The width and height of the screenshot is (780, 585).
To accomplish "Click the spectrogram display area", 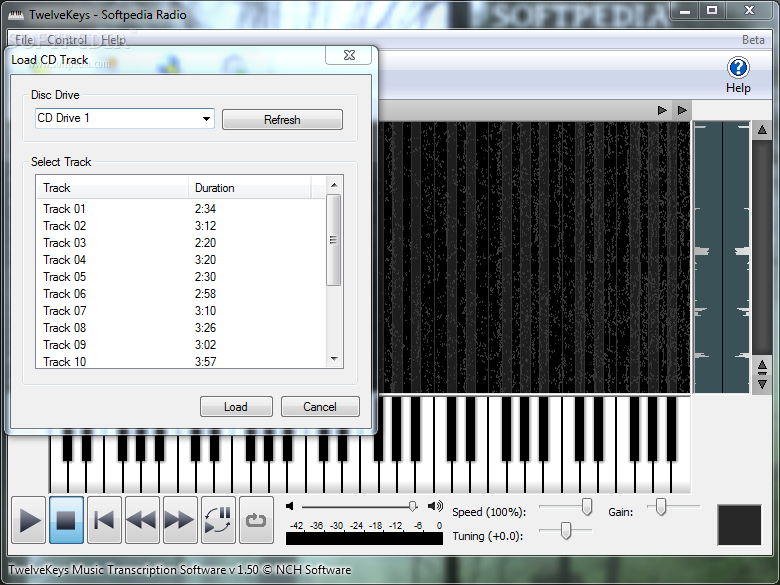I will pos(534,257).
